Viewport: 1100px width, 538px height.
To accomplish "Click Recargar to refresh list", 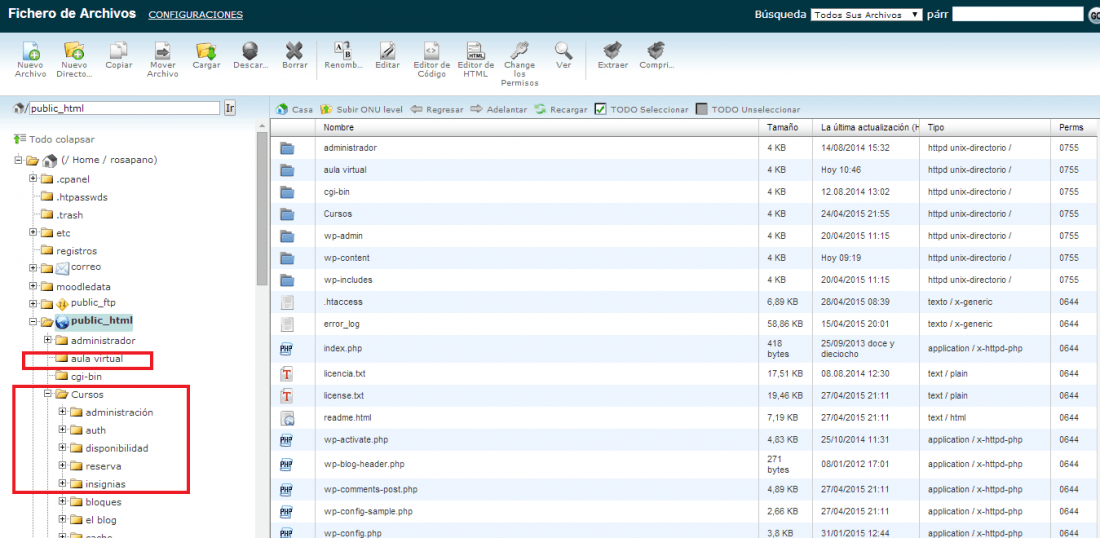I will pos(561,109).
